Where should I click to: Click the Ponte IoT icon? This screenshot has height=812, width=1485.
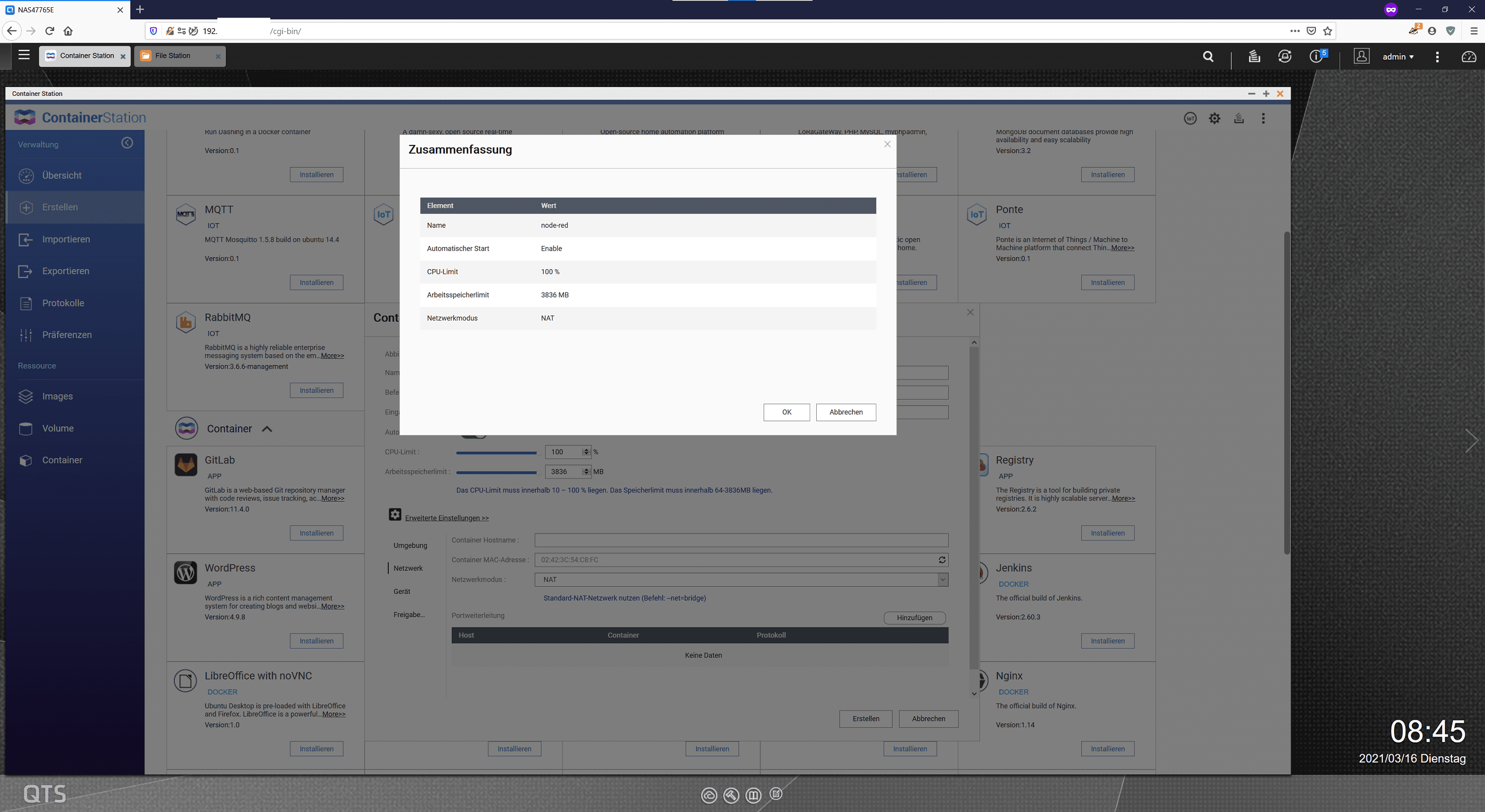pyautogui.click(x=977, y=214)
